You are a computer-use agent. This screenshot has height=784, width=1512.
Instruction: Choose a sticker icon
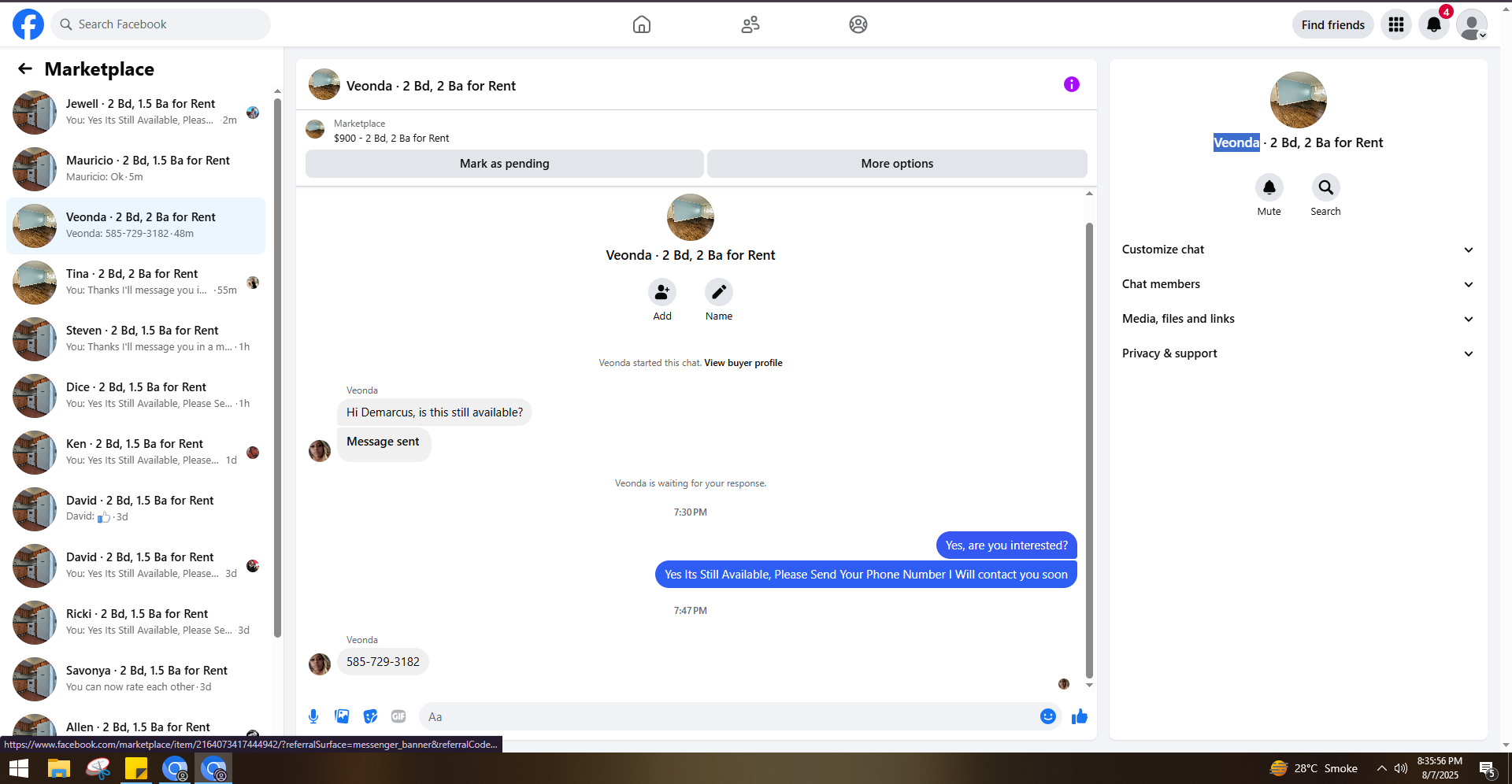[370, 716]
